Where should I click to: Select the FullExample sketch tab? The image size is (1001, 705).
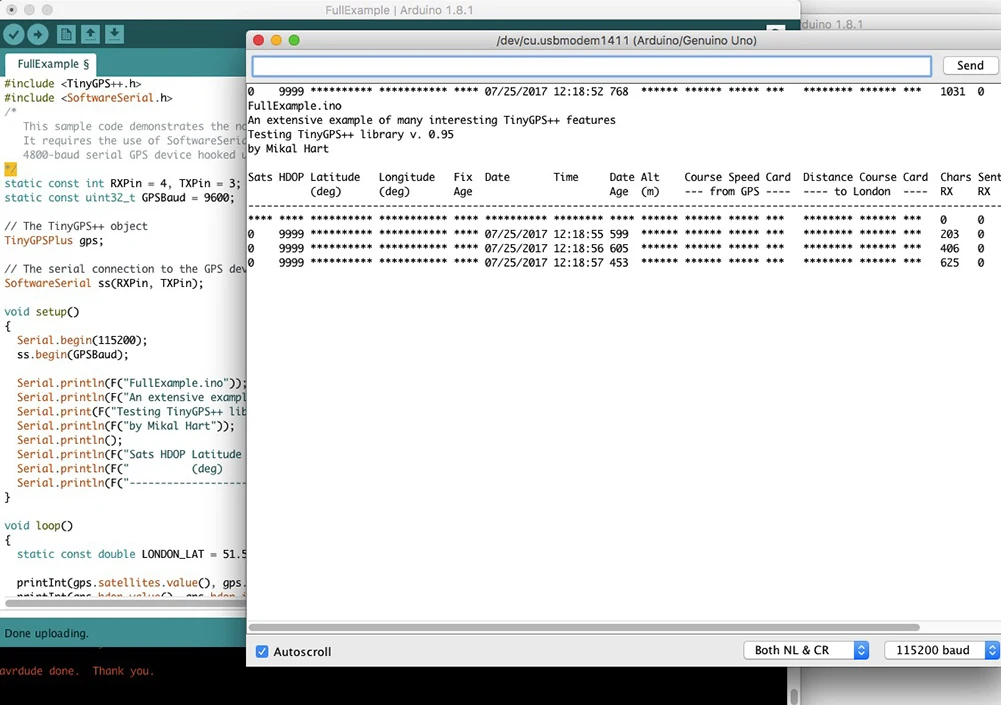pyautogui.click(x=54, y=64)
